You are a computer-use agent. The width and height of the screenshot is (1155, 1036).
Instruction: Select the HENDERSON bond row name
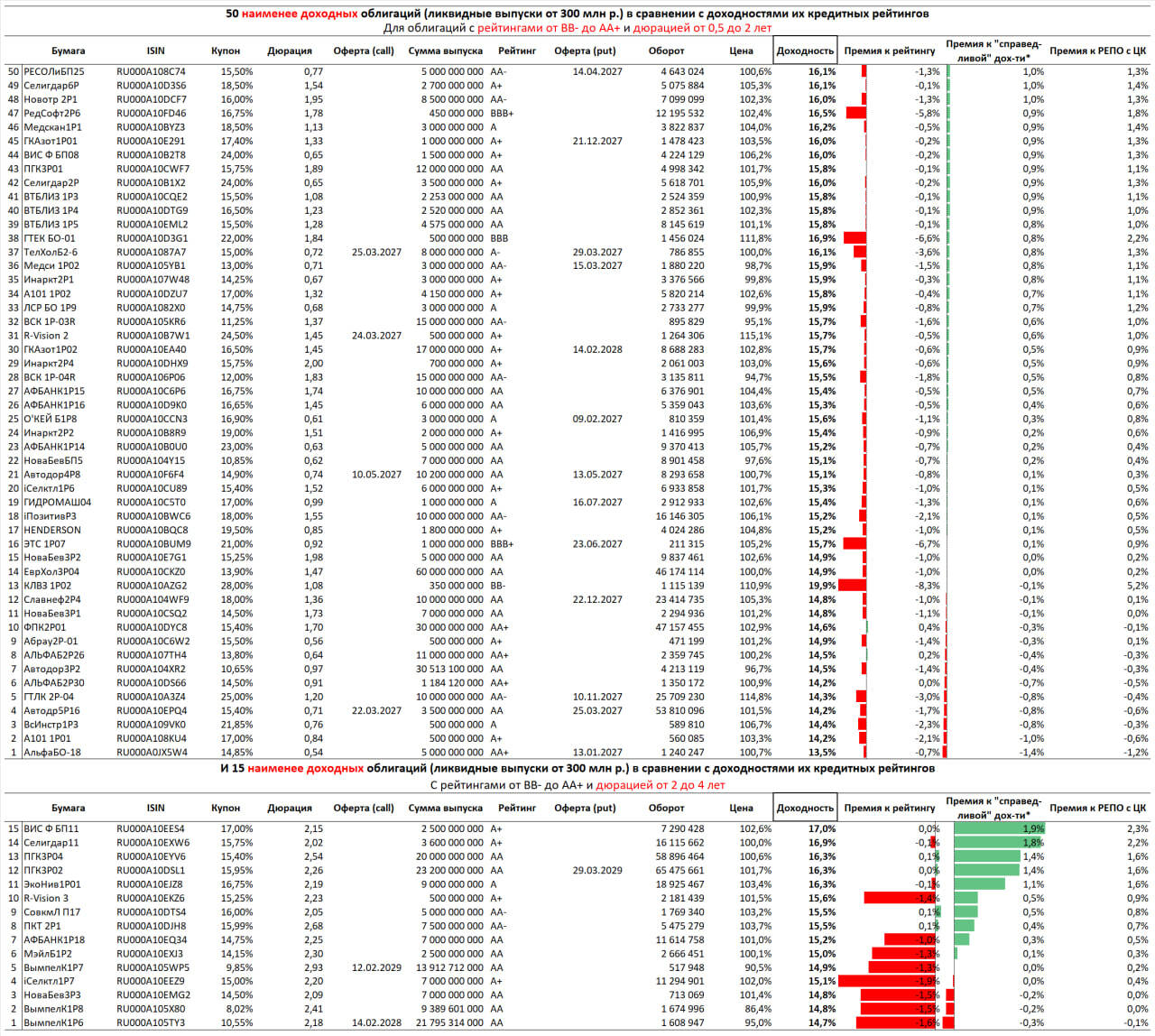tap(51, 530)
